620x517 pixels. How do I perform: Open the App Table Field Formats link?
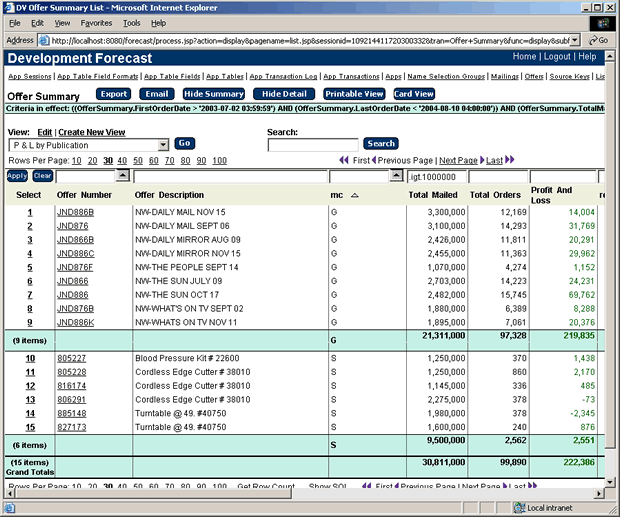[x=98, y=76]
